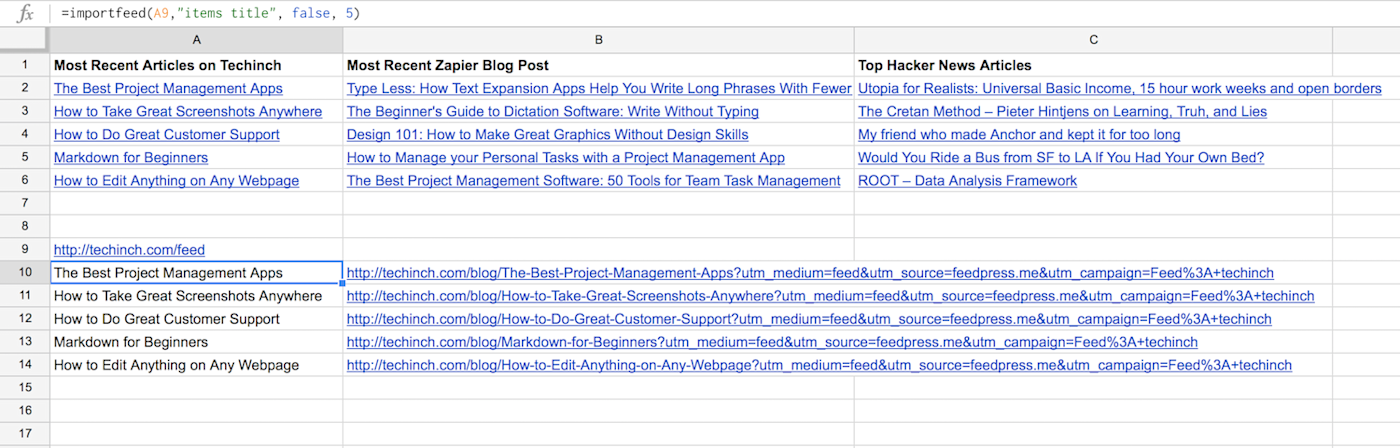The height and width of the screenshot is (448, 1400).
Task: Open 'How to Edit Anything on Any Webpage' link in row 6
Action: click(176, 181)
